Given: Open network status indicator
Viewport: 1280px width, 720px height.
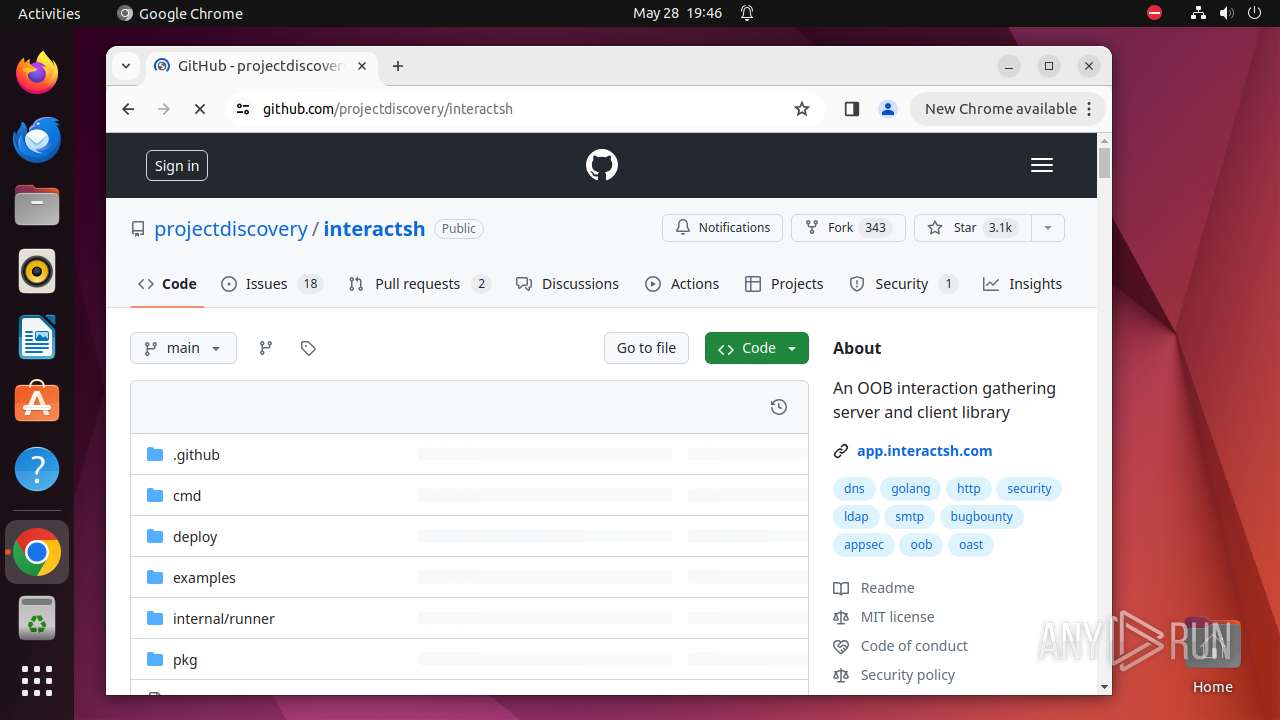Looking at the screenshot, I should (x=1198, y=13).
